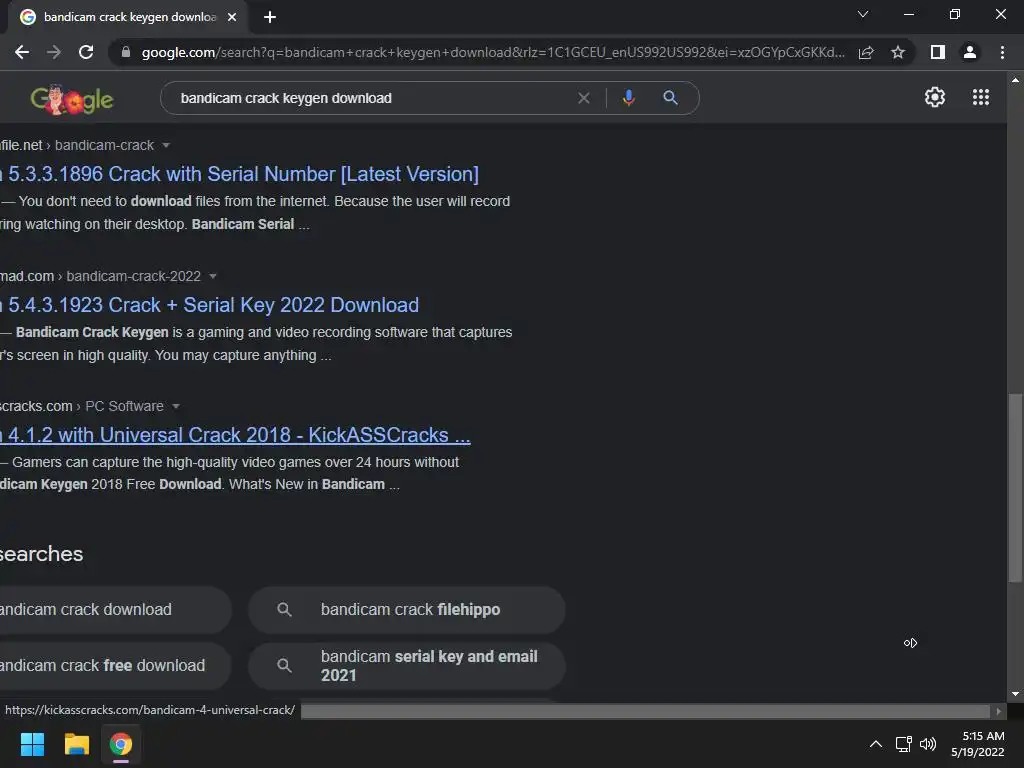Clear the search box text

pyautogui.click(x=584, y=98)
